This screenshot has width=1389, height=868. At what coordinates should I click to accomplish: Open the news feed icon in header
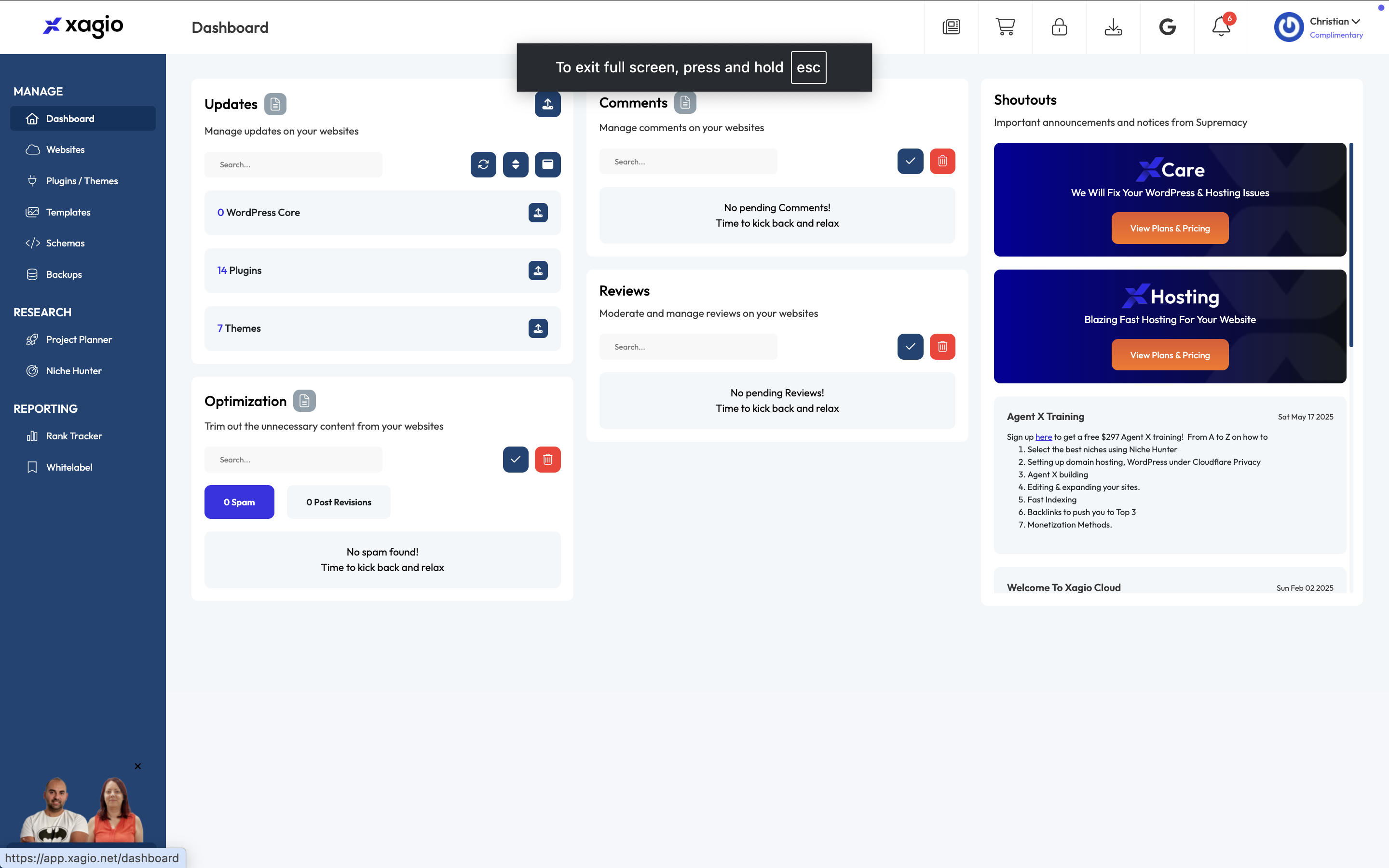click(x=951, y=27)
